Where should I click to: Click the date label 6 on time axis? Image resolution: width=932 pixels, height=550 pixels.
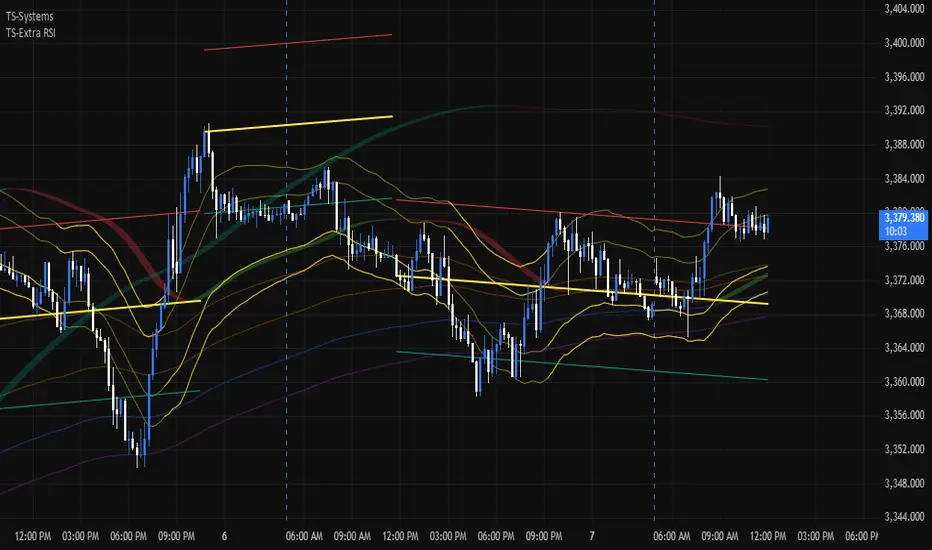(224, 536)
